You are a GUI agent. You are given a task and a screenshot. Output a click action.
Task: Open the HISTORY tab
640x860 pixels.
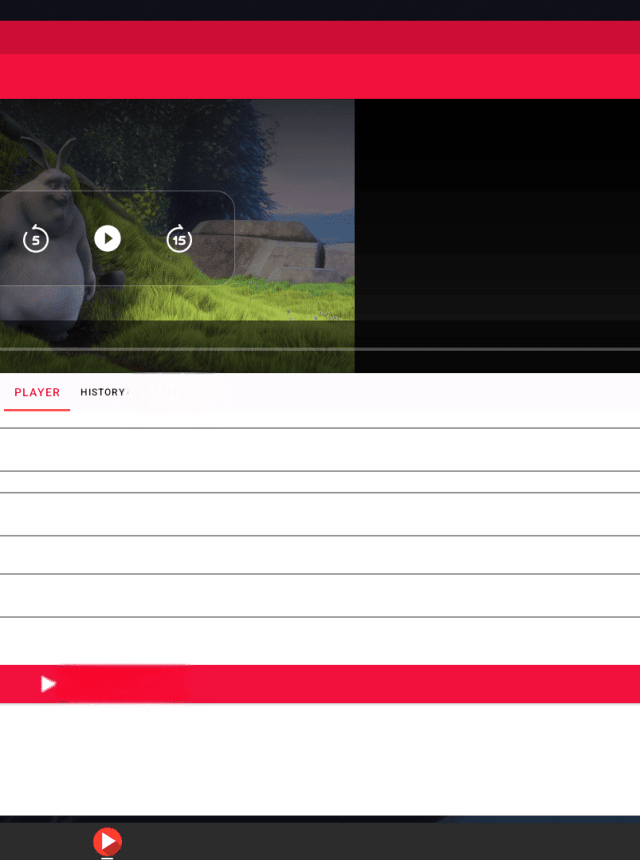pos(103,392)
